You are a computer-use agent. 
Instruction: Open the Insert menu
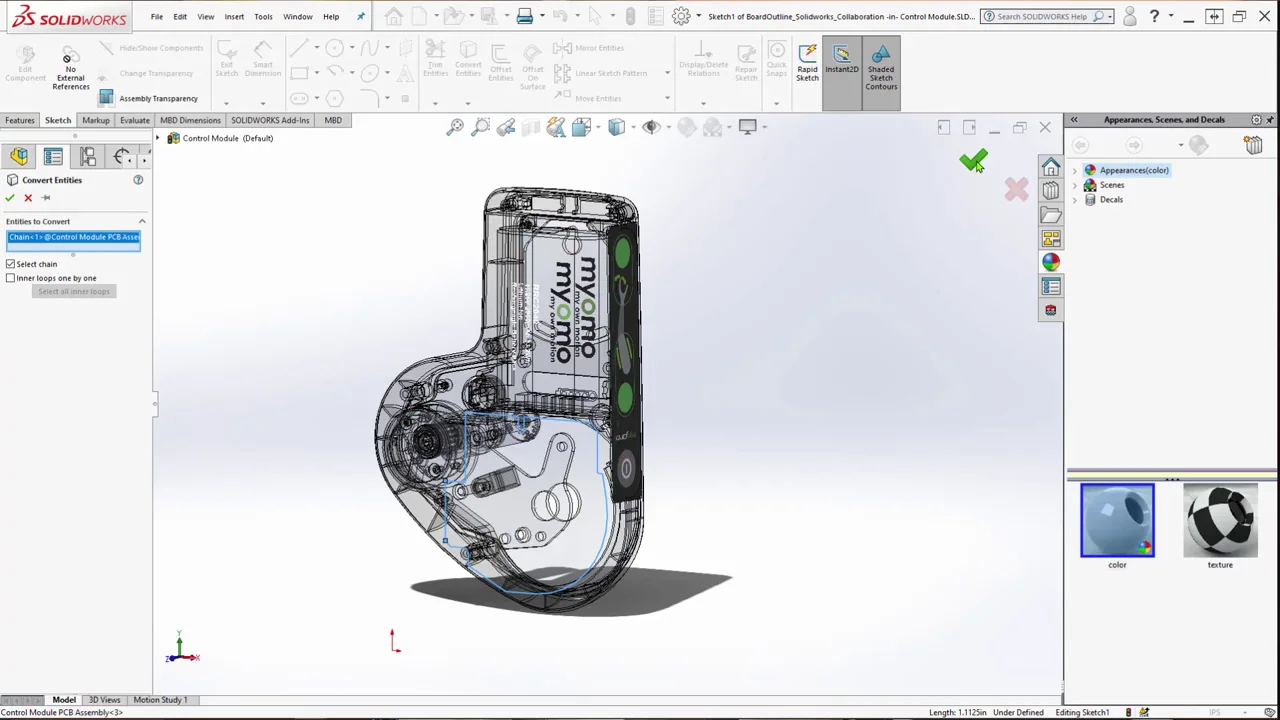234,17
